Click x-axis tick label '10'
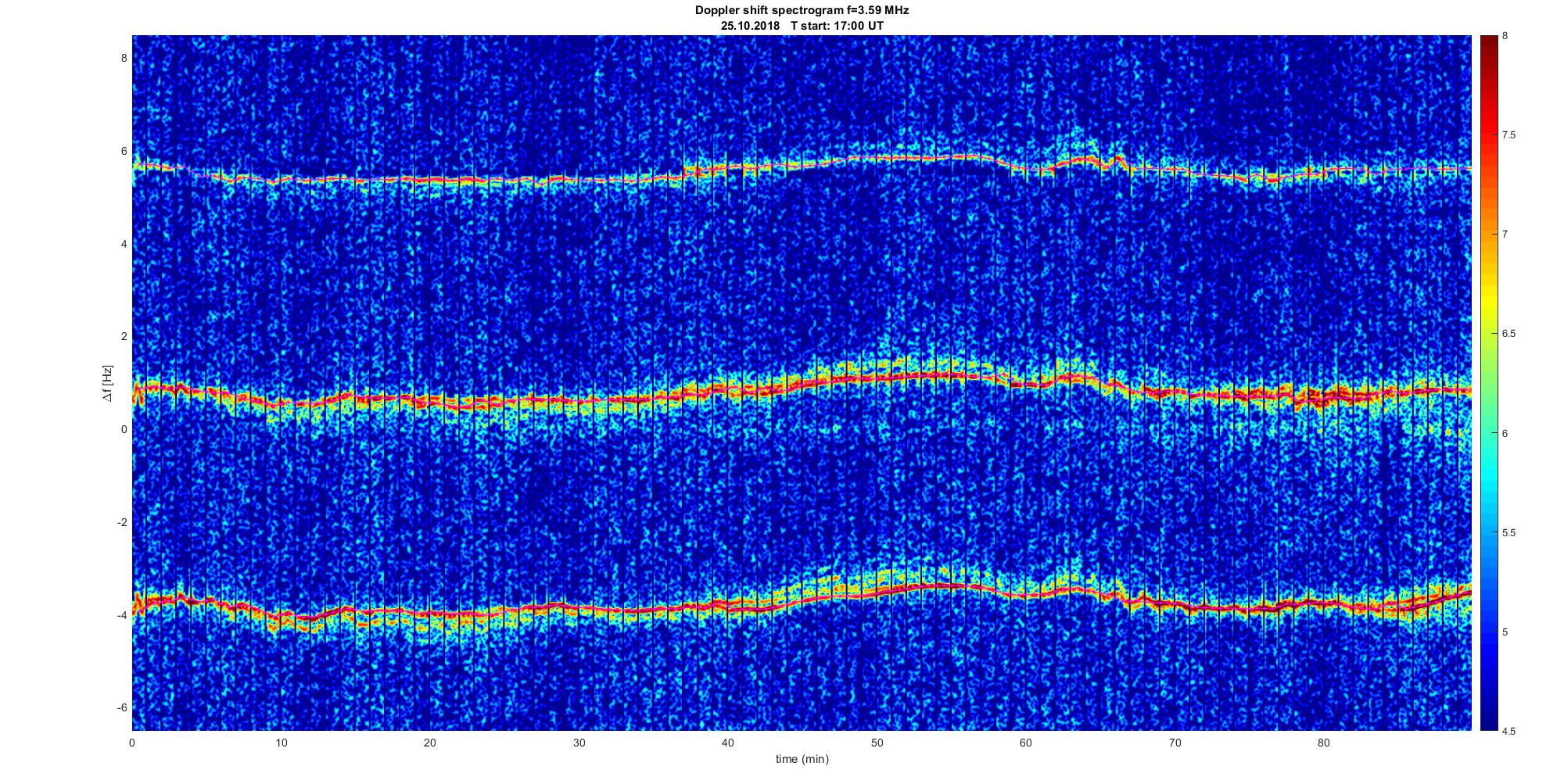This screenshot has width=1564, height=784. (281, 743)
